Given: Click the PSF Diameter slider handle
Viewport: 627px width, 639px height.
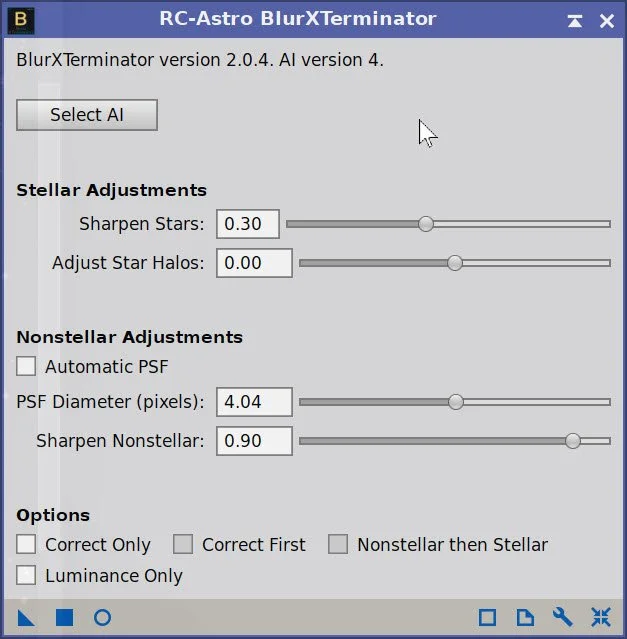Looking at the screenshot, I should [x=455, y=402].
